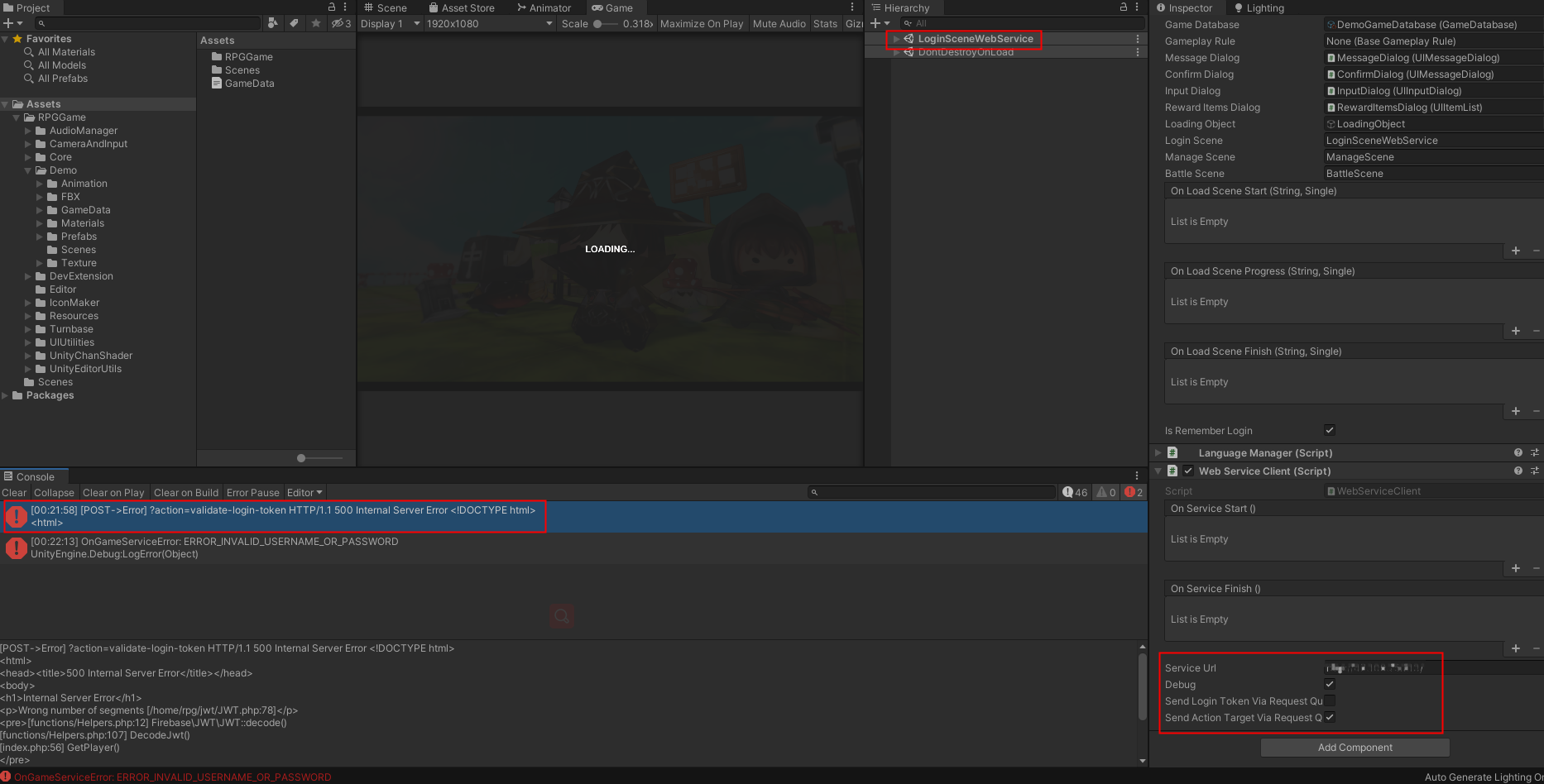The width and height of the screenshot is (1544, 784).
Task: Open the Editor dropdown menu in Console
Action: click(304, 492)
